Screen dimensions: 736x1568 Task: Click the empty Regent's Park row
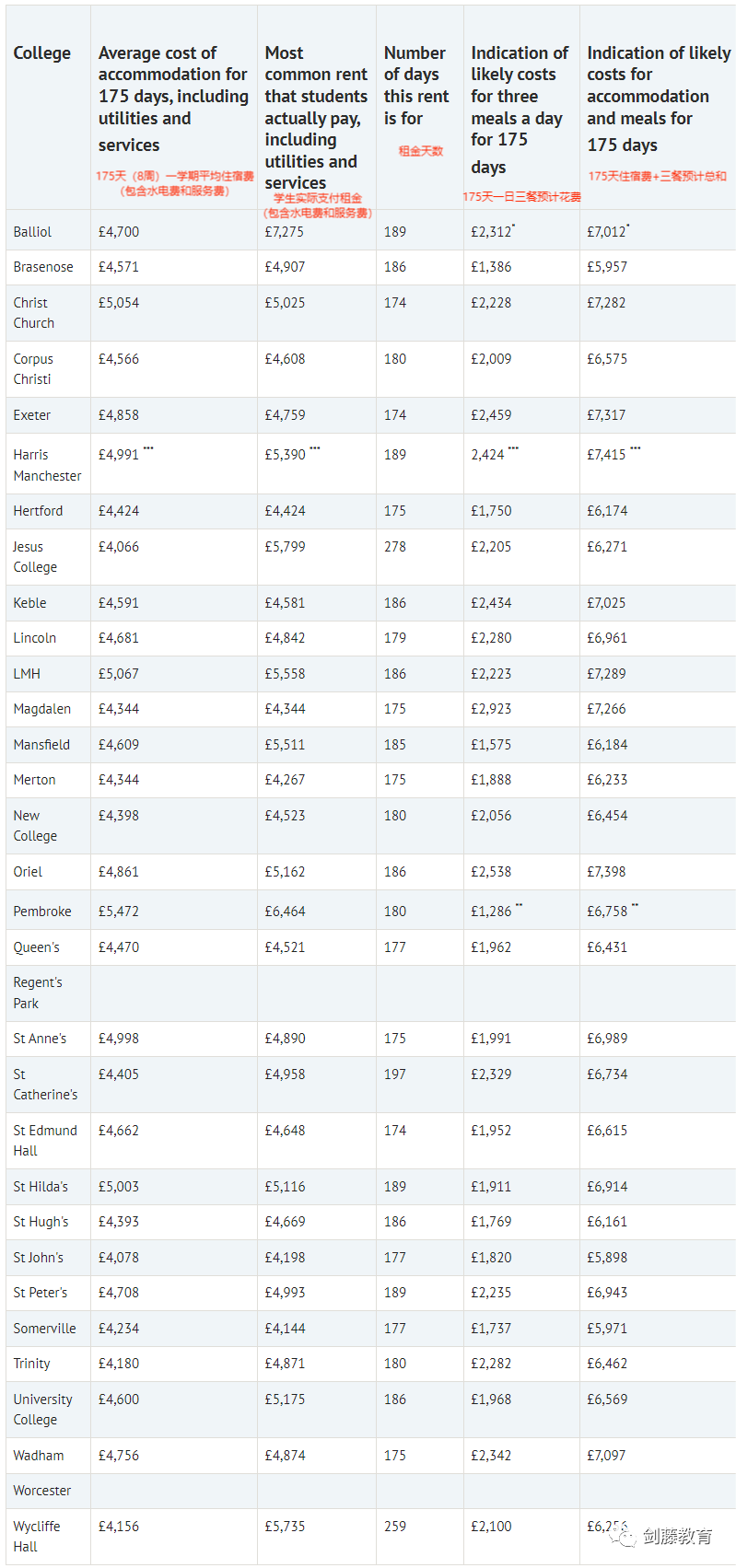coord(368,993)
